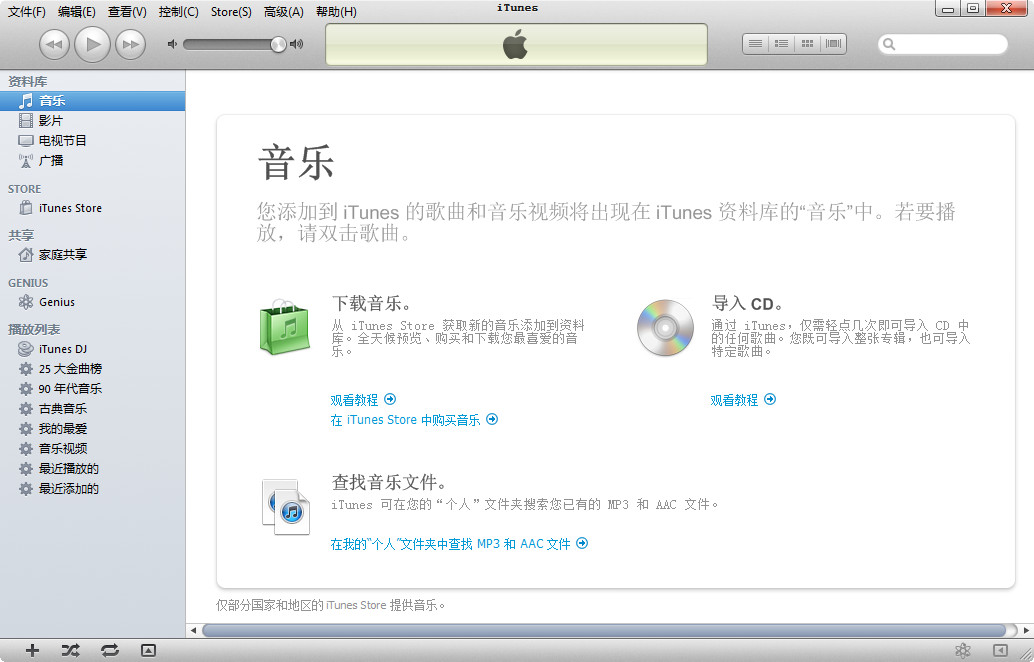
Task: Click the house icon beside 家庭共享
Action: pos(26,255)
